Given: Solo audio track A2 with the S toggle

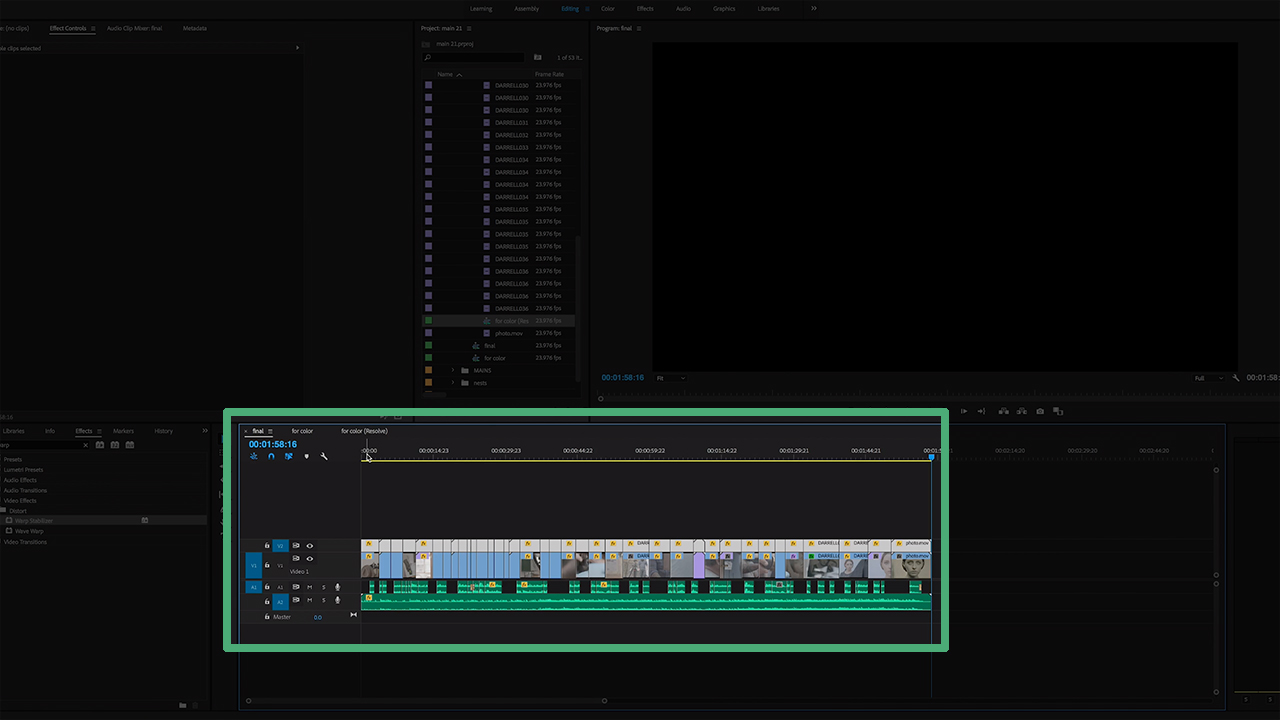Looking at the screenshot, I should (x=324, y=601).
